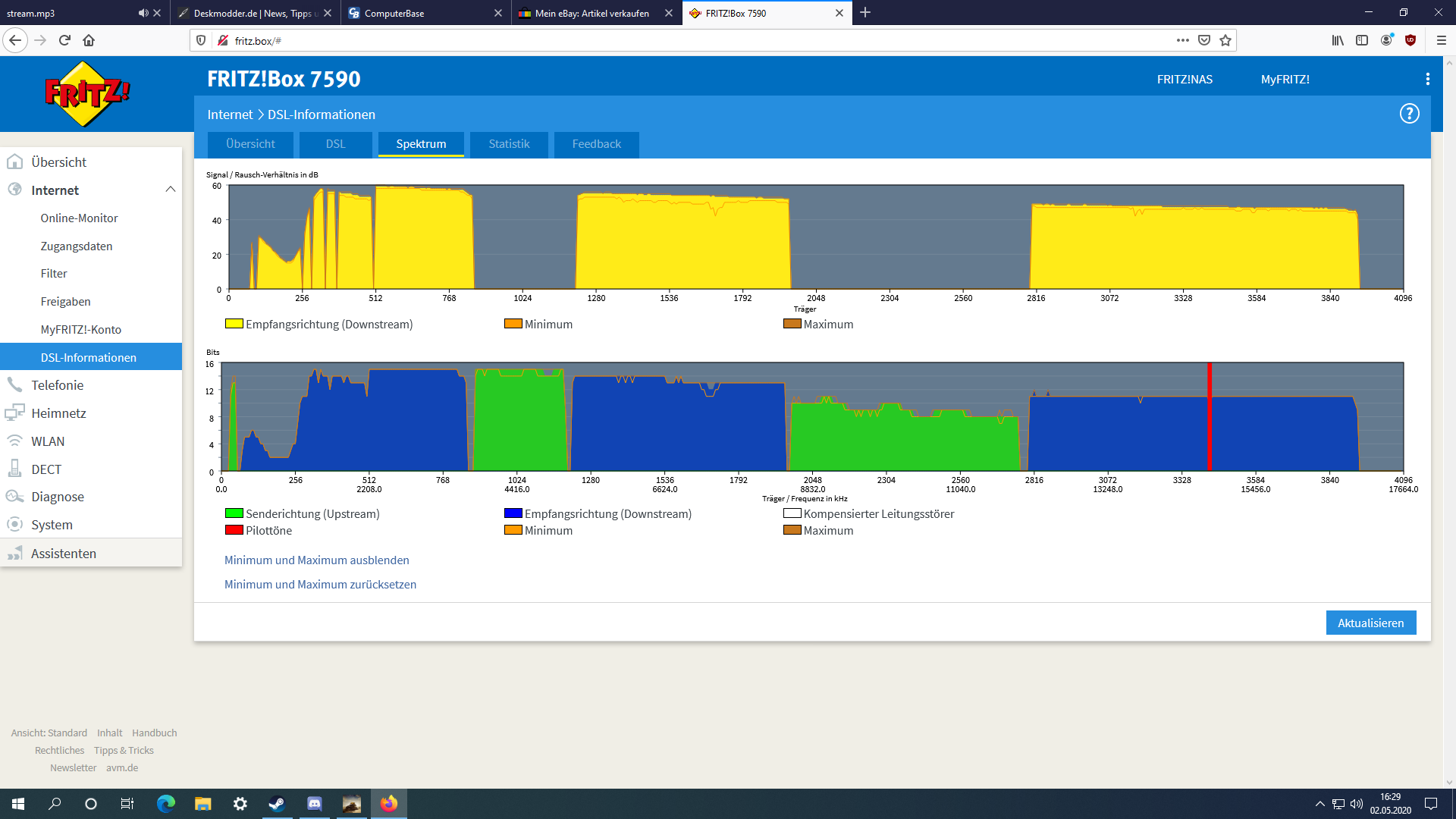
Task: Open Steam from the taskbar
Action: tap(277, 804)
